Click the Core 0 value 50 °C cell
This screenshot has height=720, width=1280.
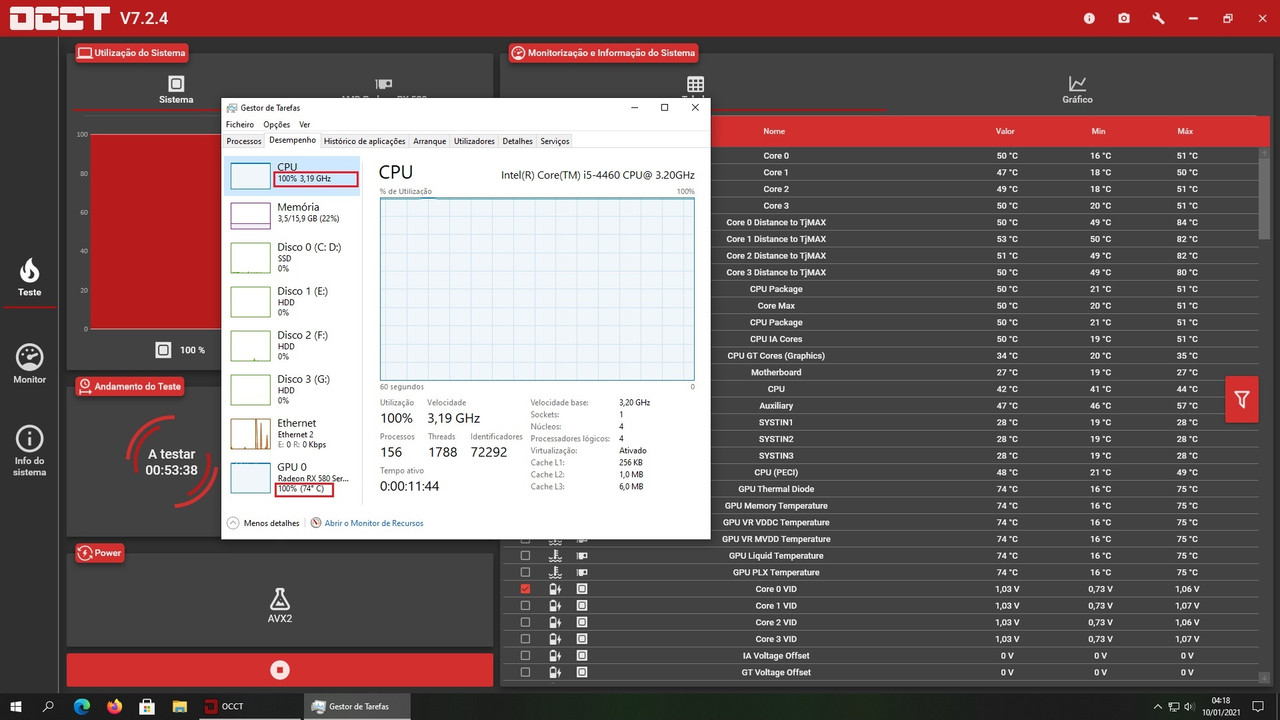pyautogui.click(x=1005, y=156)
